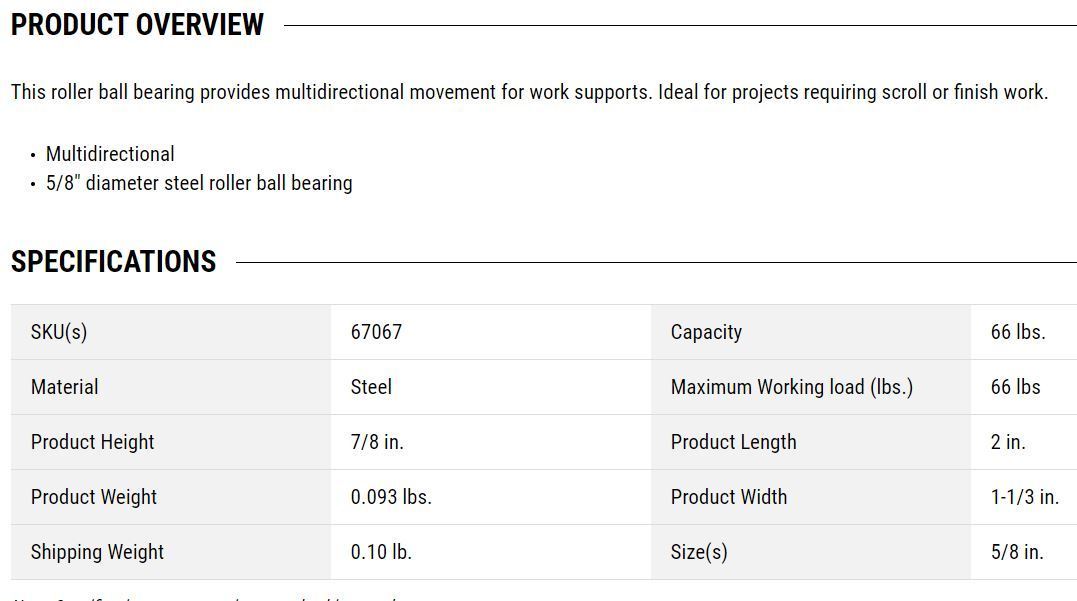The width and height of the screenshot is (1077, 601).
Task: Click the PRODUCT OVERVIEW heading
Action: [x=137, y=25]
